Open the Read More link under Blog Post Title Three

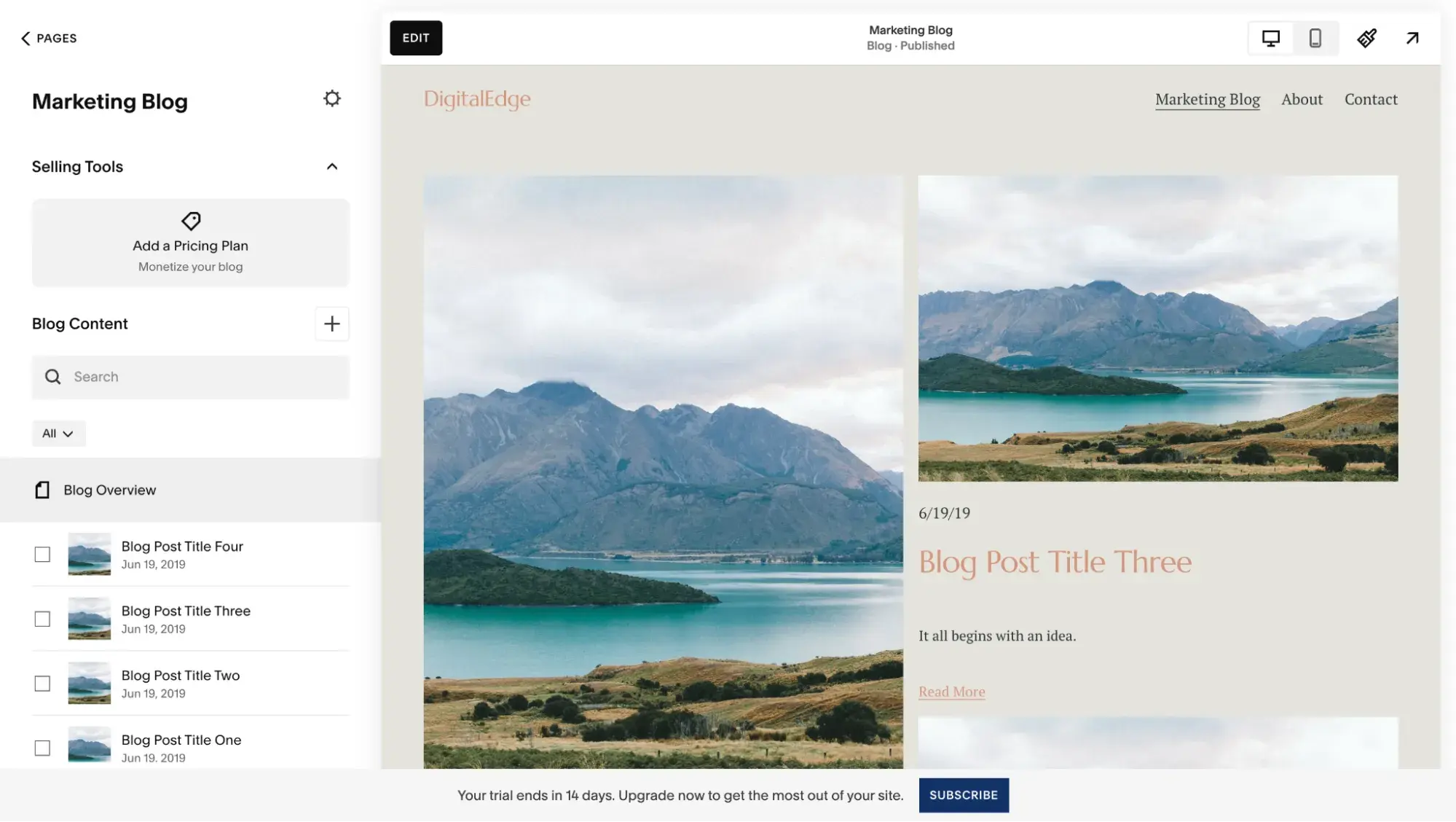tap(951, 691)
